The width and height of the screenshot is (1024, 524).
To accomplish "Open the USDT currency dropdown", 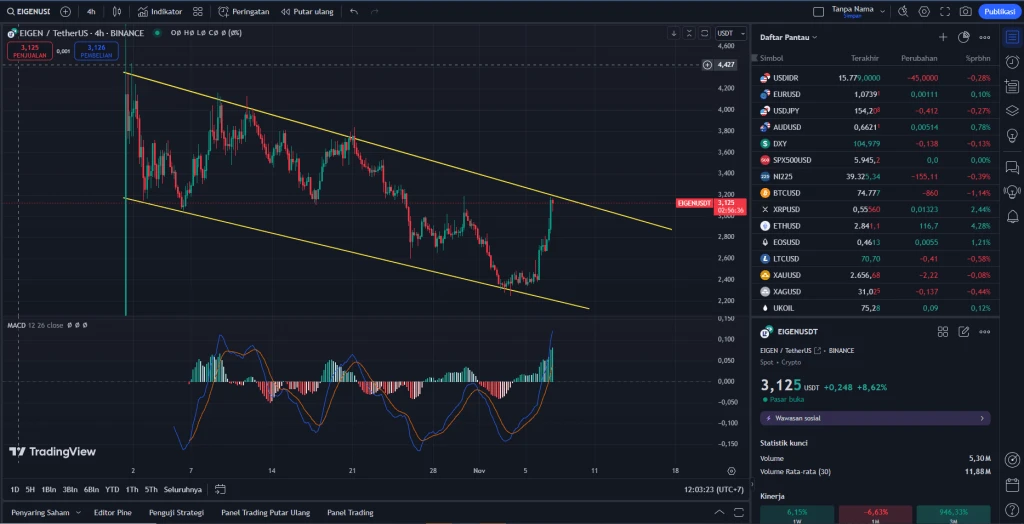I will click(x=729, y=33).
